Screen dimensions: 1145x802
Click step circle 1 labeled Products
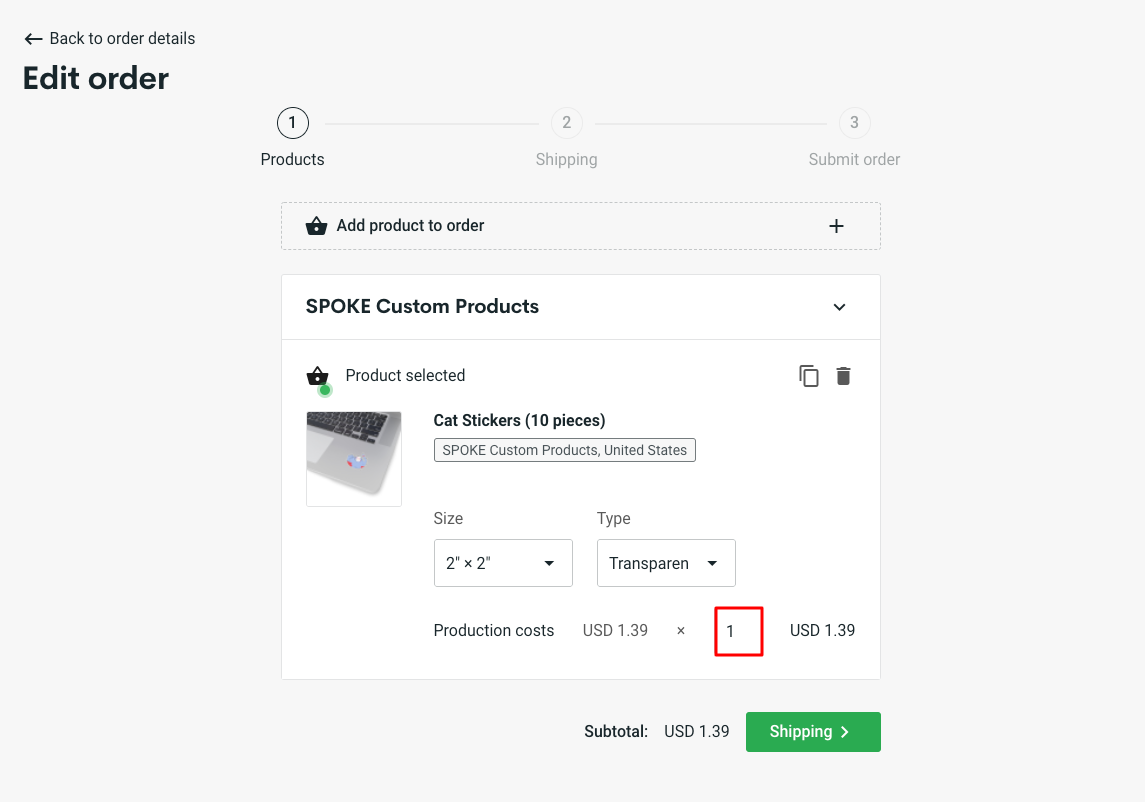[x=292, y=122]
